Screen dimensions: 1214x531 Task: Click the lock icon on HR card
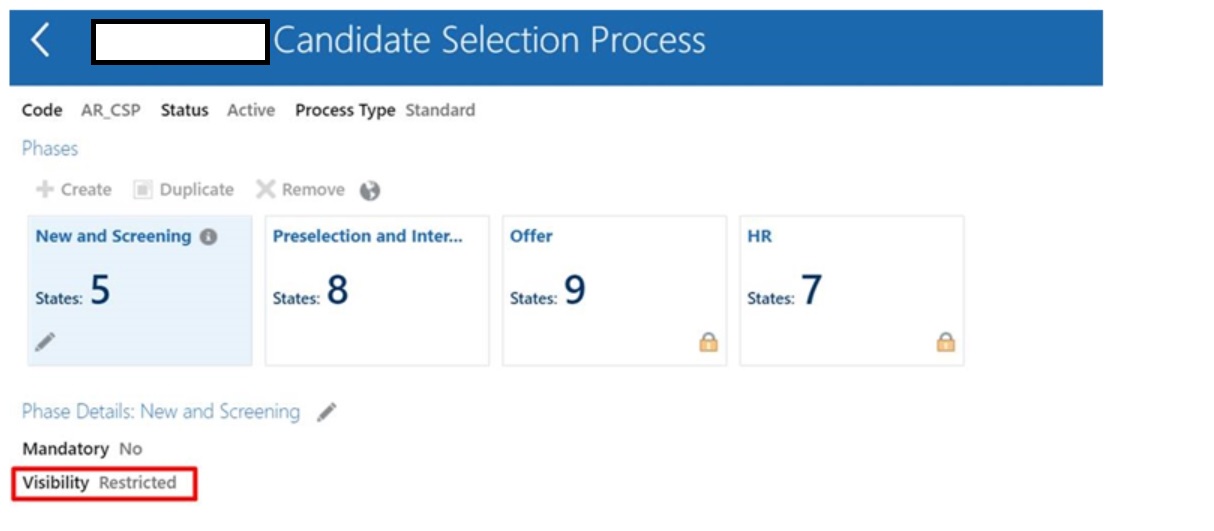[945, 343]
